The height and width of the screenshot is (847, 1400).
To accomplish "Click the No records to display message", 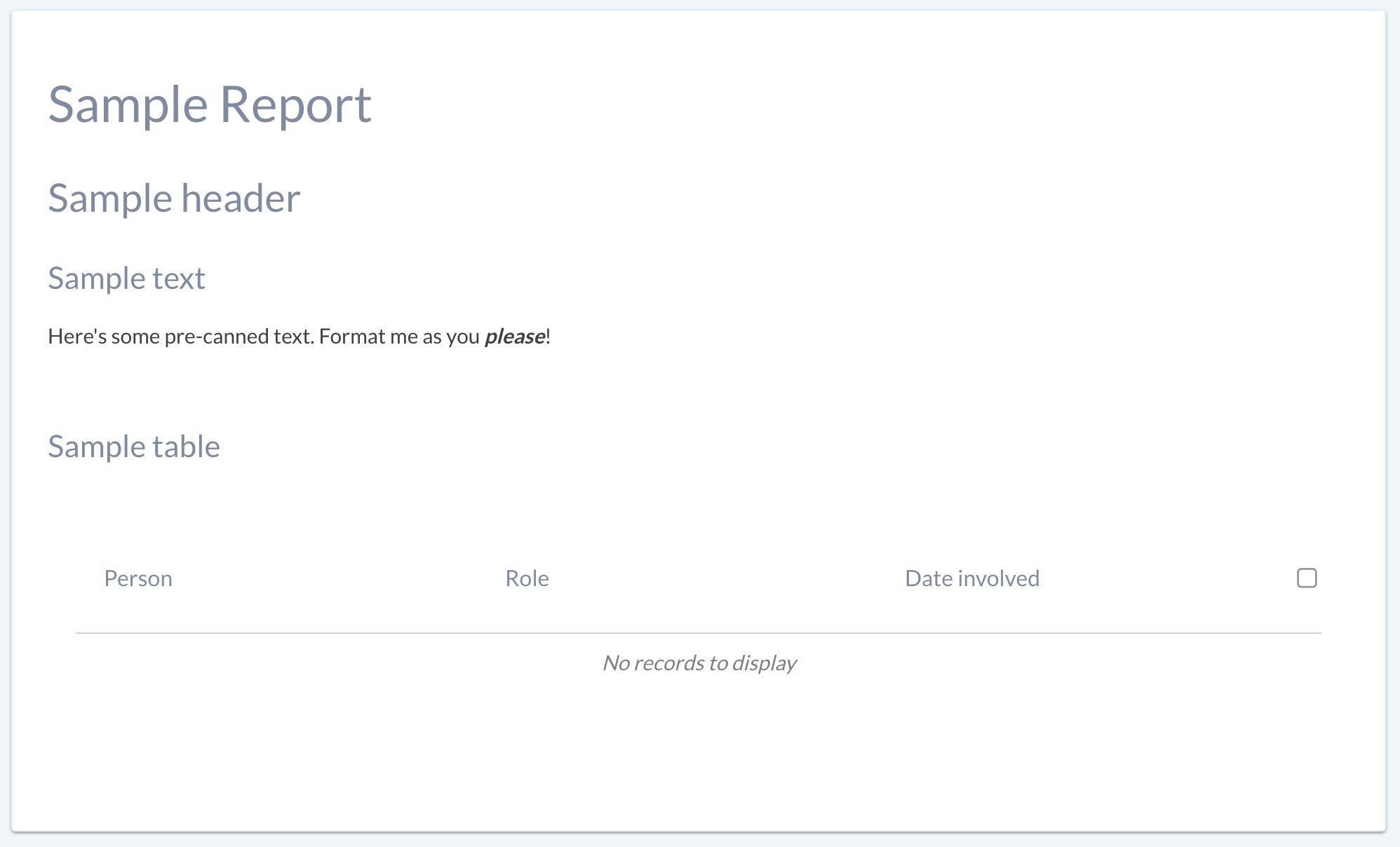I will pyautogui.click(x=699, y=663).
